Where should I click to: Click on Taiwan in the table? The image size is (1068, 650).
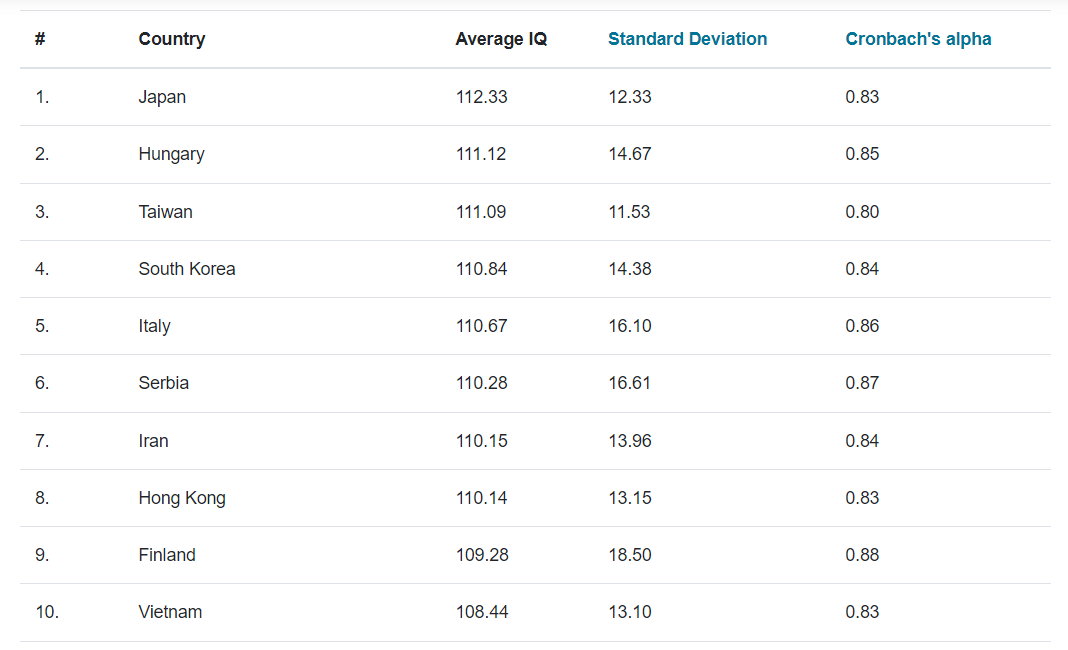click(165, 212)
